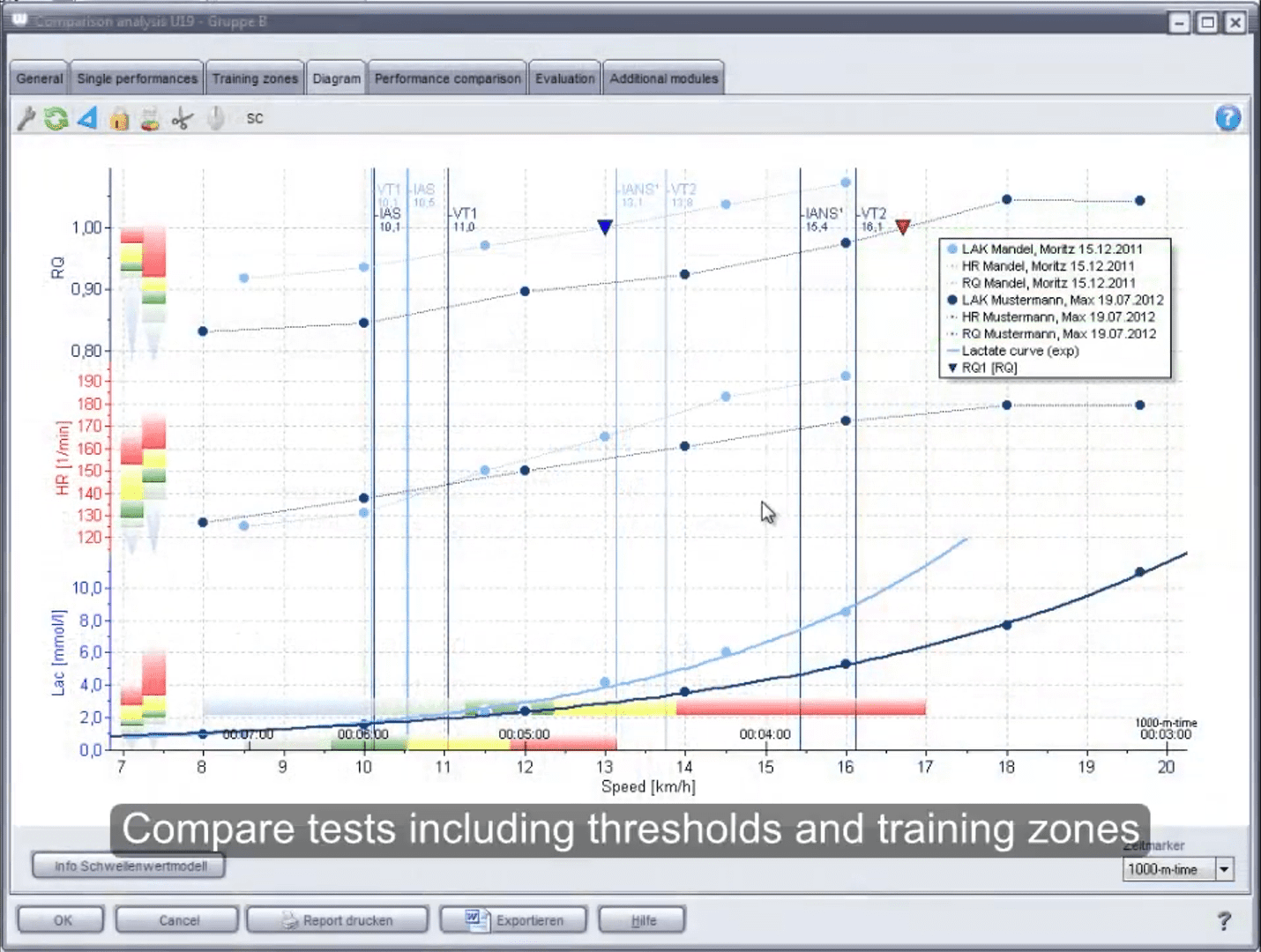Click the padlock icon in toolbar
The image size is (1261, 952).
[x=120, y=118]
